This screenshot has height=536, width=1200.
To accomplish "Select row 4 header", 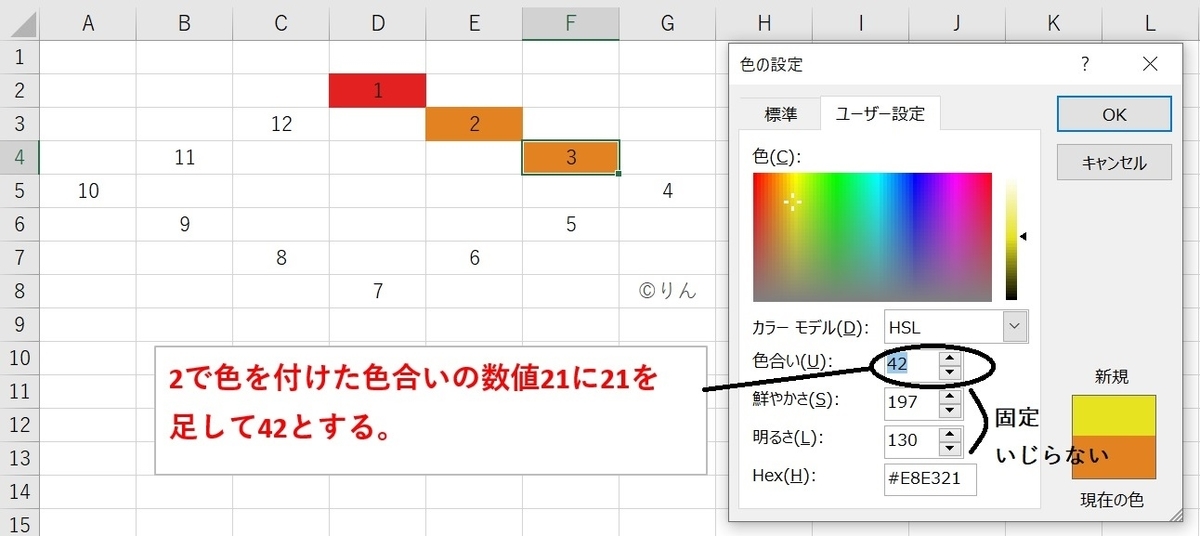I will [20, 157].
